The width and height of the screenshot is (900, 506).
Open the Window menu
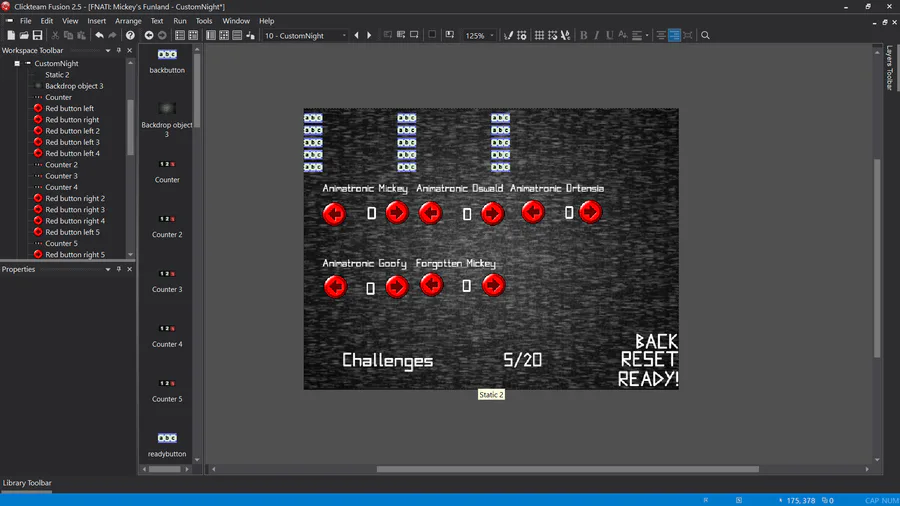pos(236,21)
